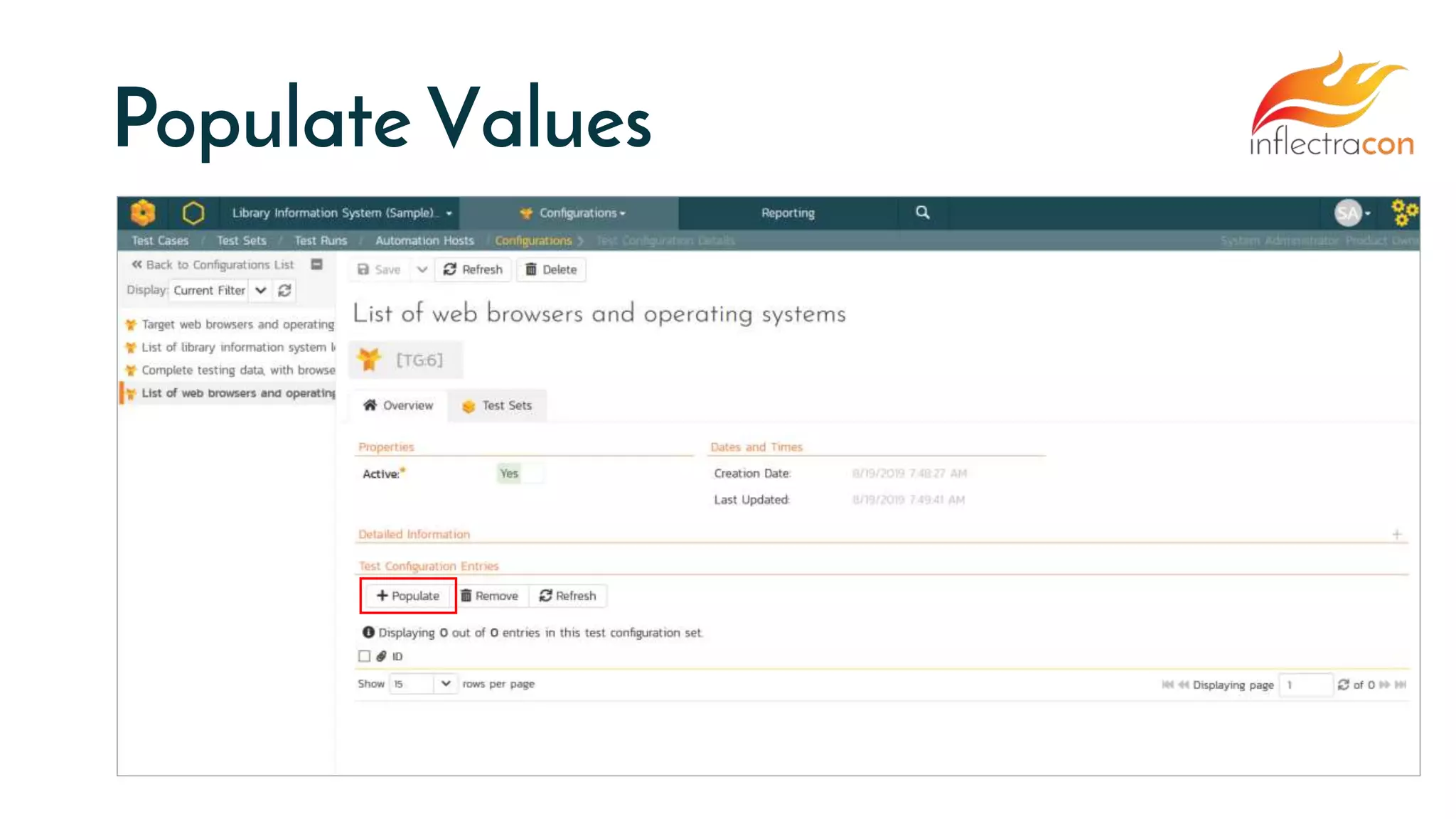
Task: Click the TG:6 configuration set icon
Action: [369, 360]
